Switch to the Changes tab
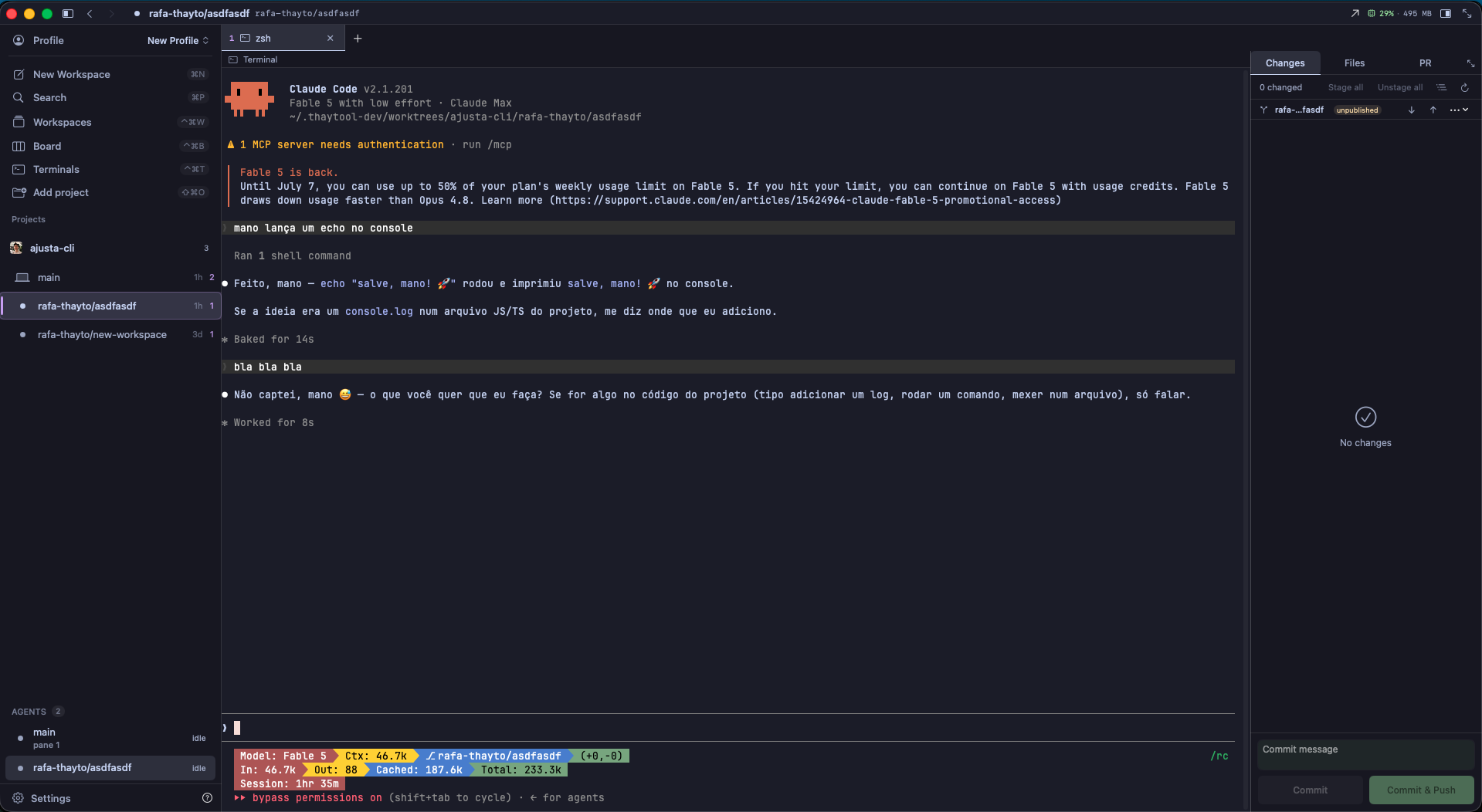 pos(1285,63)
